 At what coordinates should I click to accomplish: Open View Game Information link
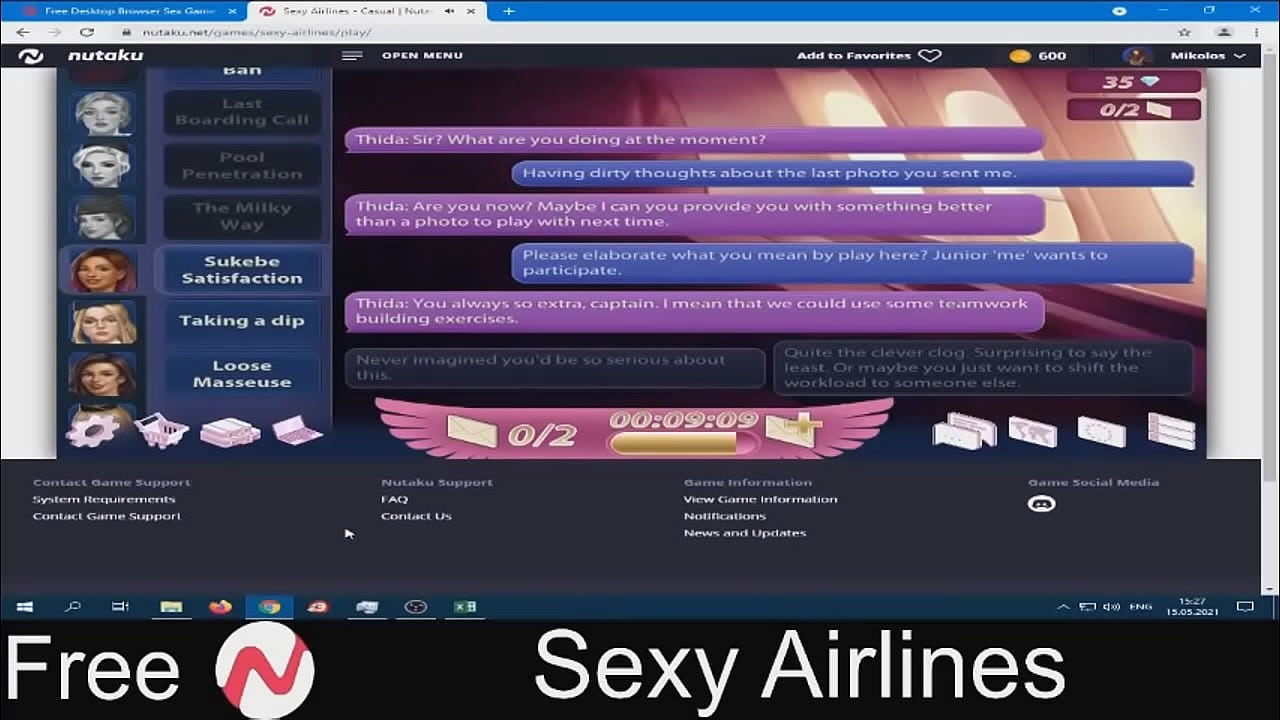coord(760,499)
